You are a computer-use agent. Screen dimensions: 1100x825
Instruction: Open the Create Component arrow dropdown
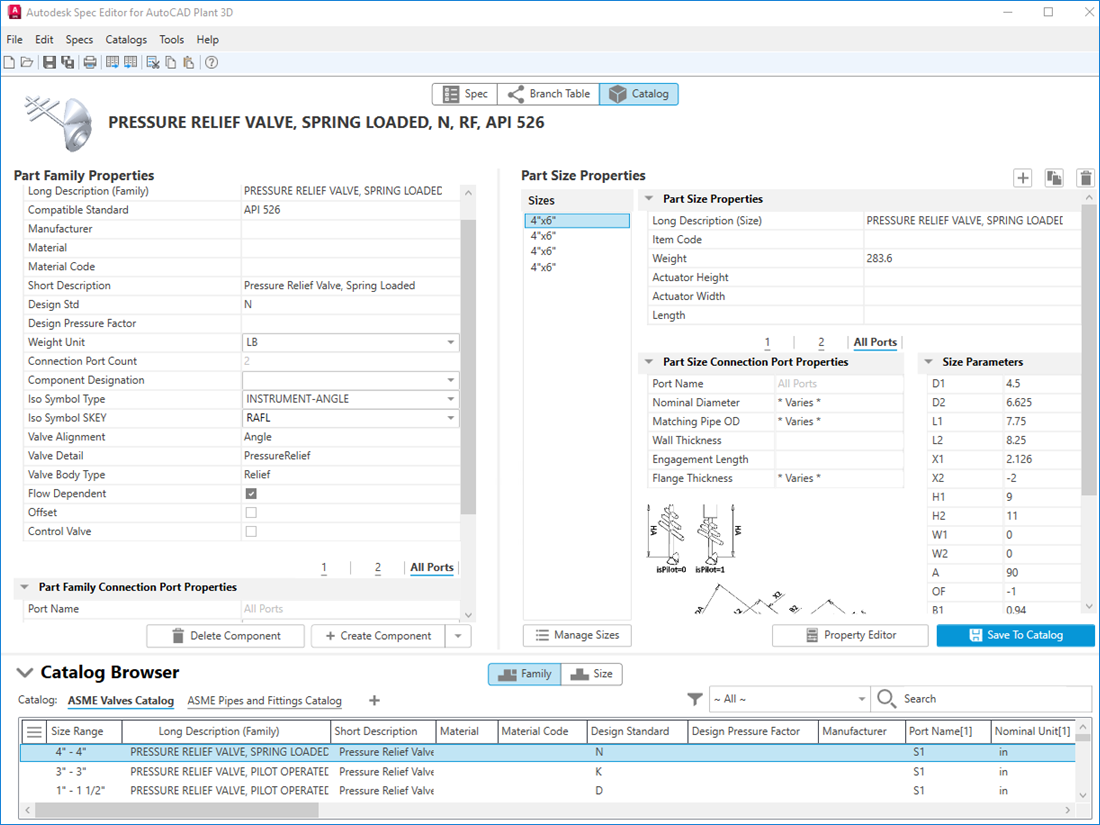(458, 636)
